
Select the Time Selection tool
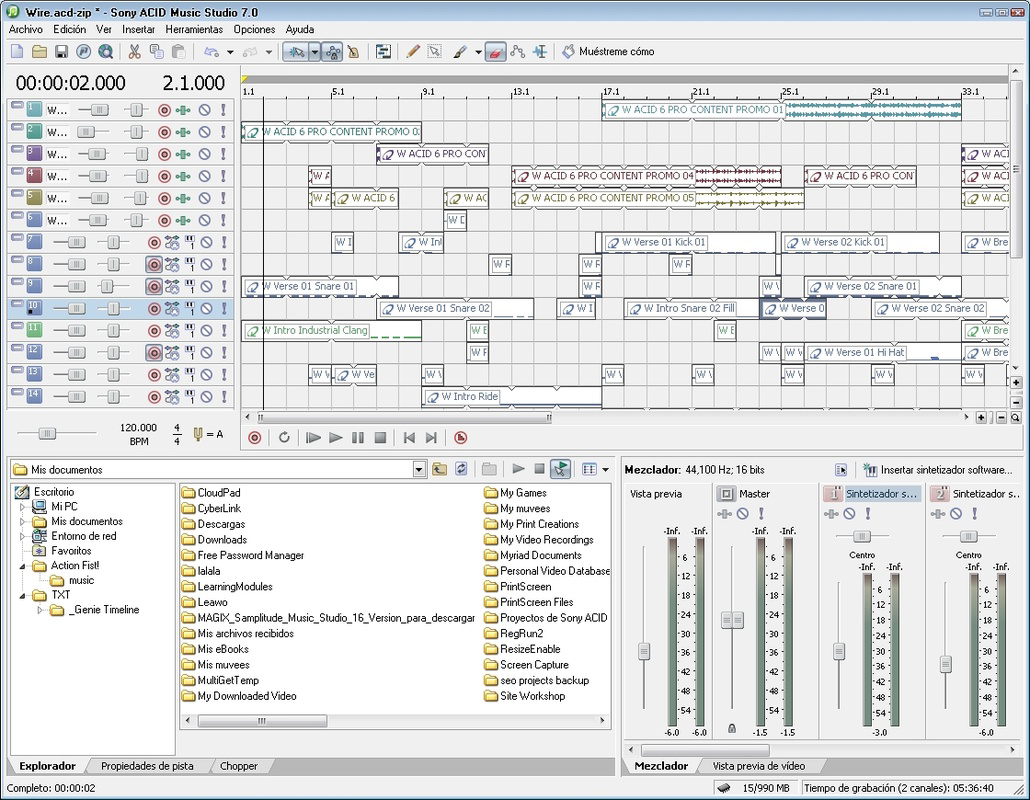pos(540,51)
